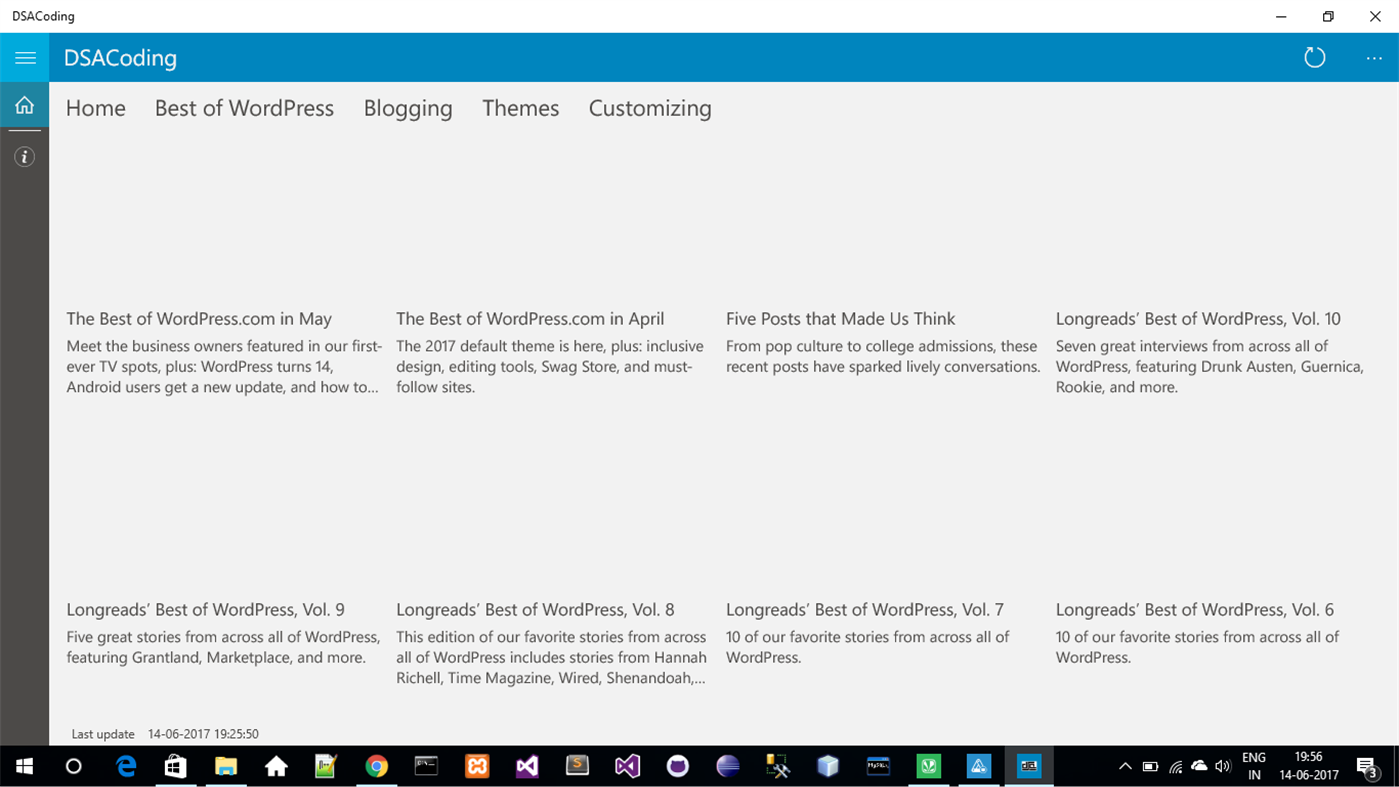The width and height of the screenshot is (1399, 787).
Task: Open the info page from the sidebar
Action: tap(24, 156)
